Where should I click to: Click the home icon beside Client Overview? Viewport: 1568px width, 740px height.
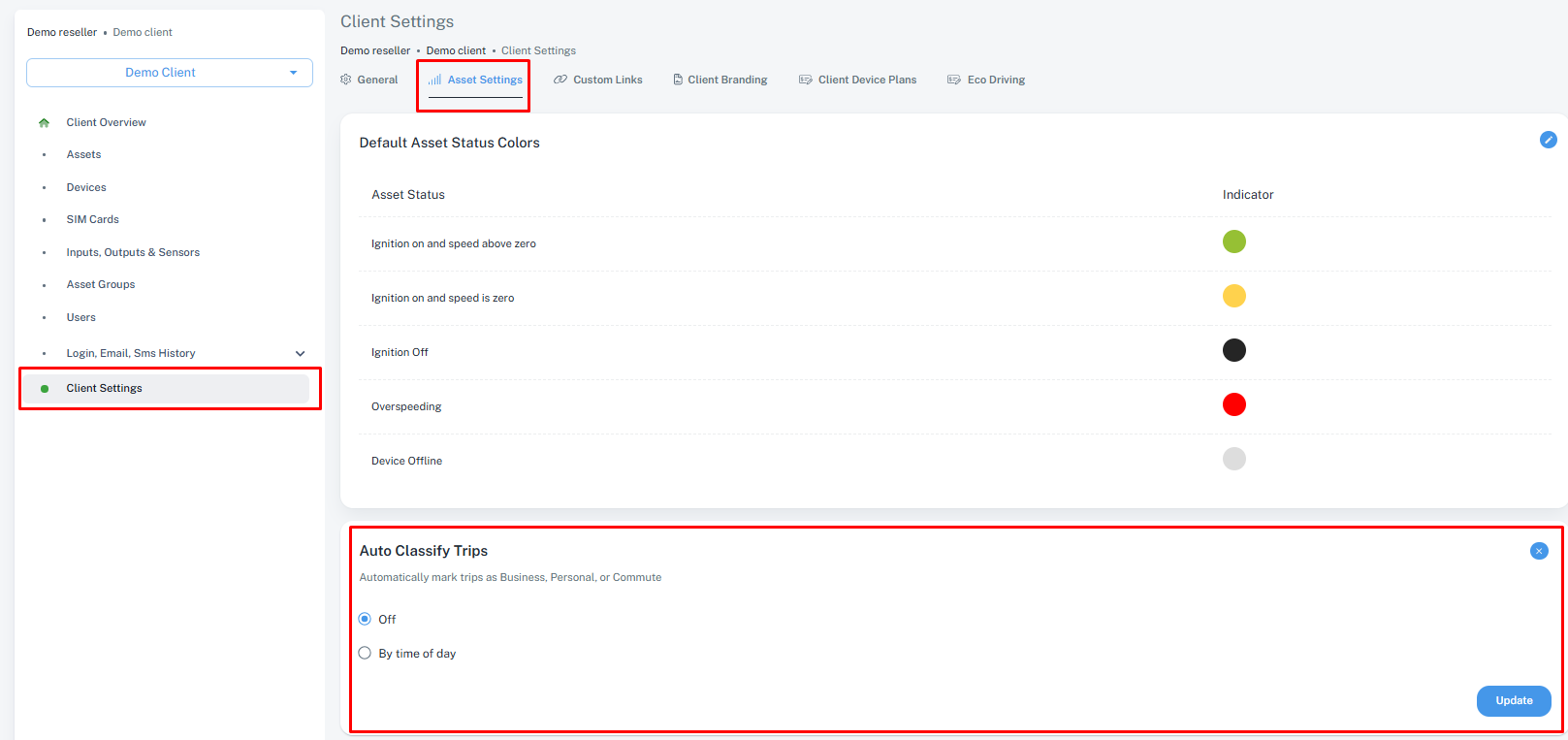point(44,123)
